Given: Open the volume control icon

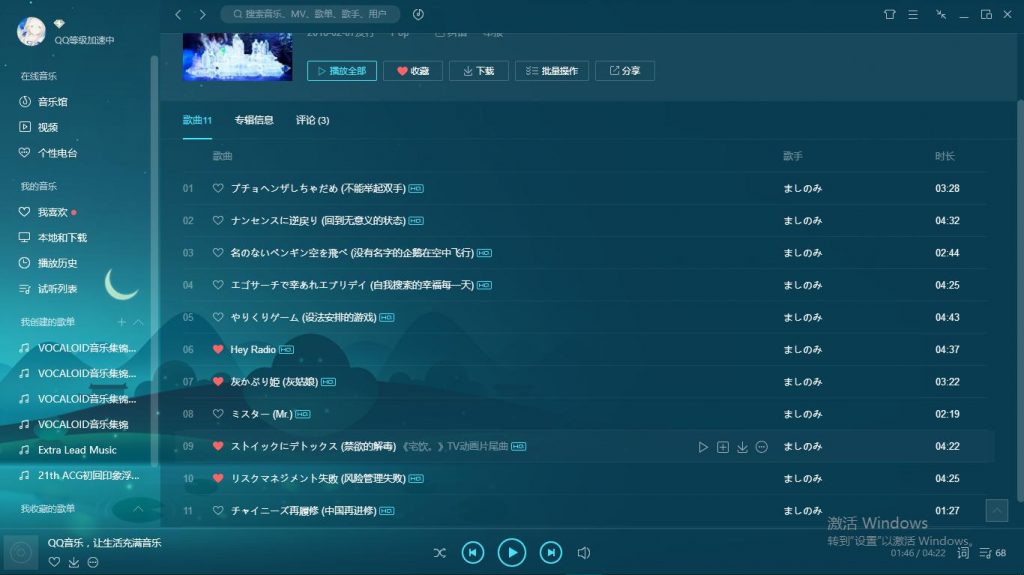Looking at the screenshot, I should click(x=584, y=553).
